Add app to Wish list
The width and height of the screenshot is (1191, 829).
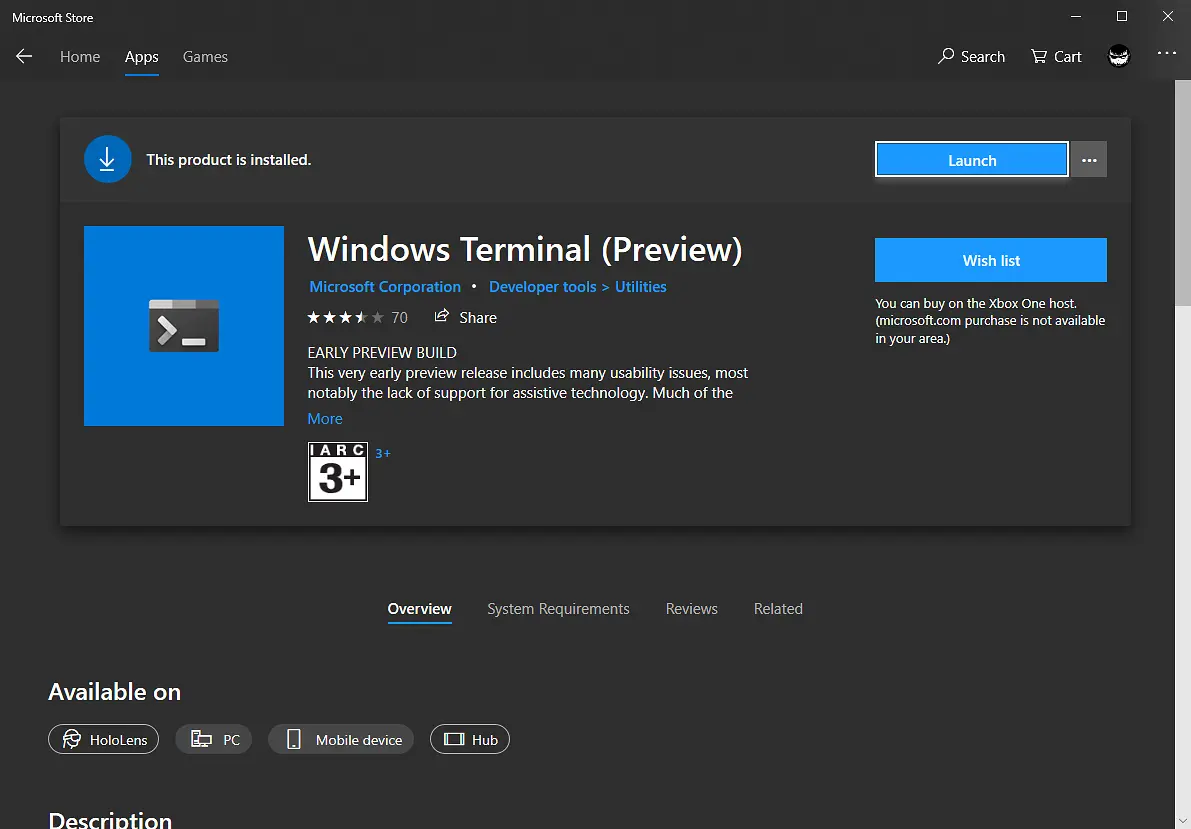point(990,260)
